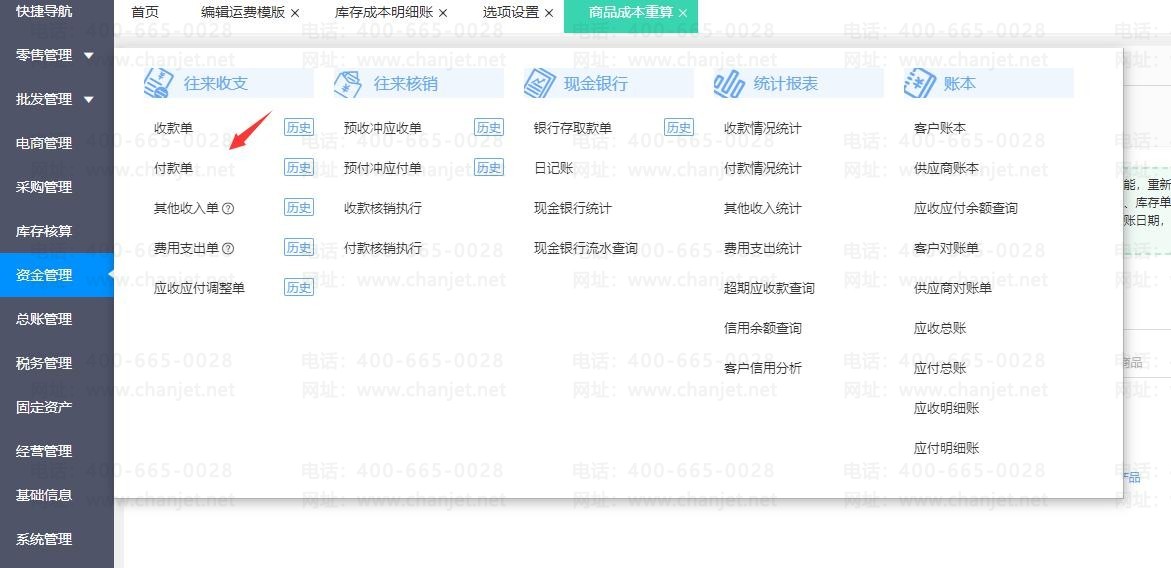Click help icon beside 其他收入单

tap(228, 209)
